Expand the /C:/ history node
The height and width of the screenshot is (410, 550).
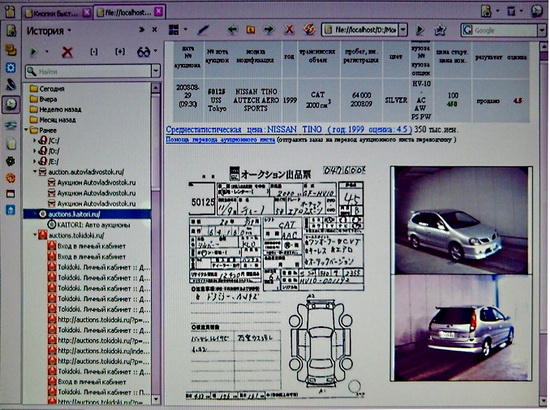click(34, 141)
